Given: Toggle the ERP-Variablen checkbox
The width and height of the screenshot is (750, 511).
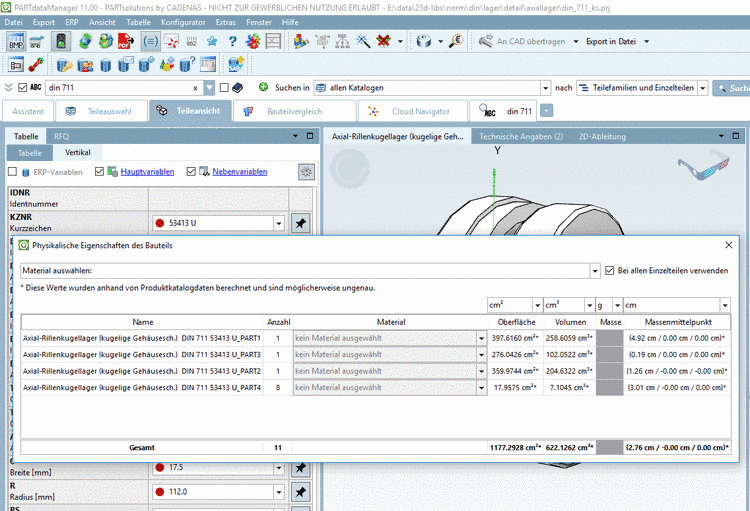Looking at the screenshot, I should coord(13,172).
